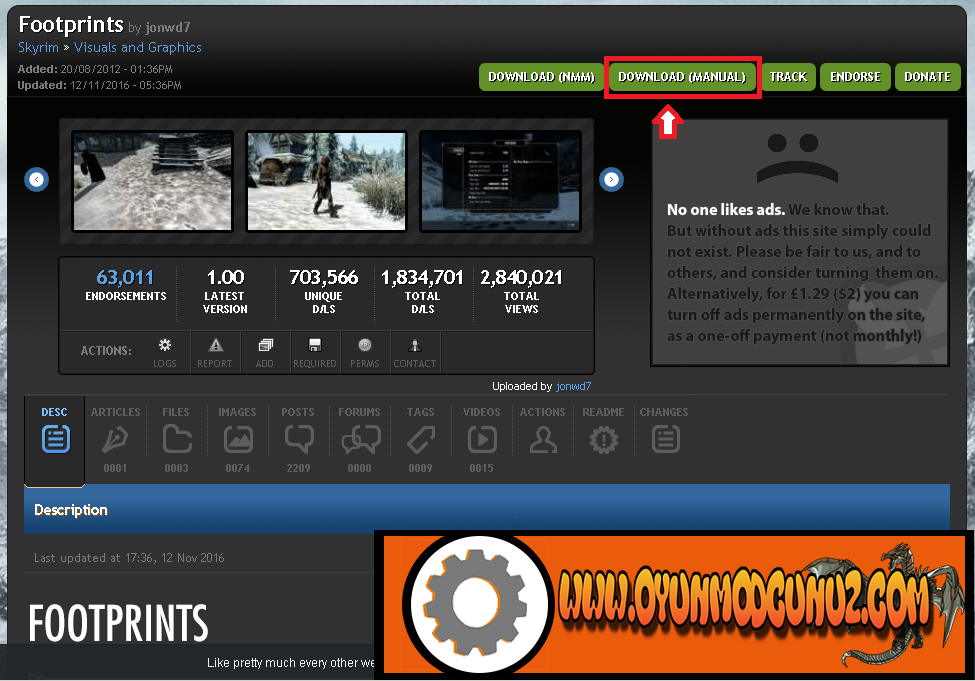Go to next image with right arrow
The image size is (975, 681).
coord(611,180)
